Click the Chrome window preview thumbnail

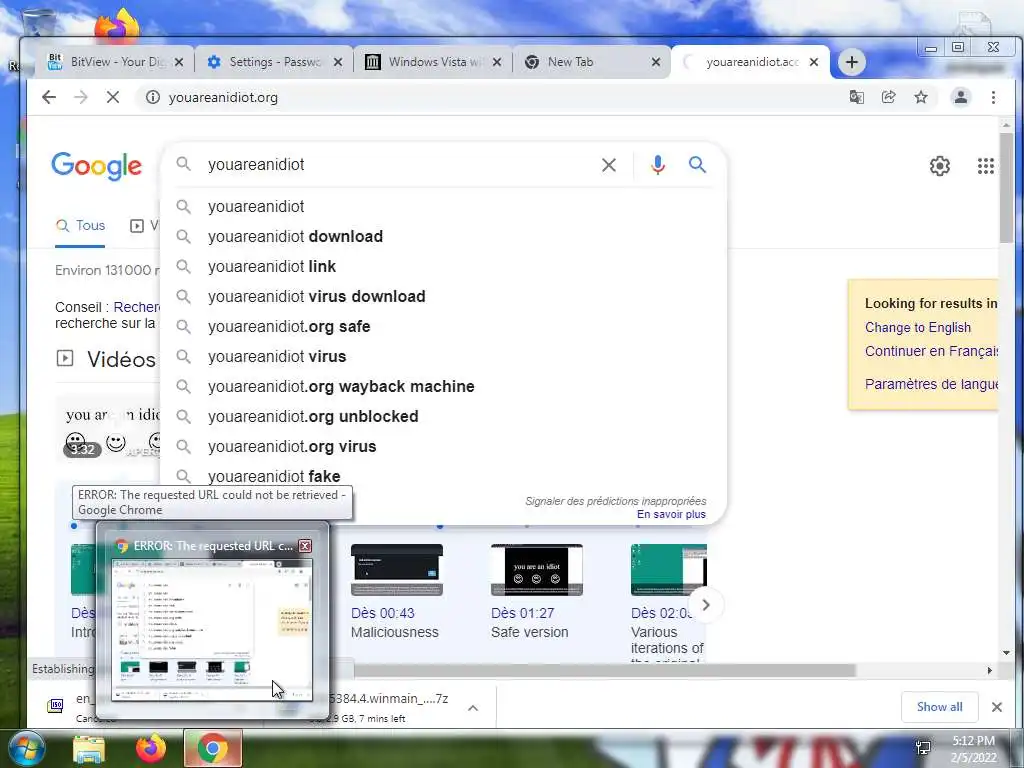tap(212, 630)
